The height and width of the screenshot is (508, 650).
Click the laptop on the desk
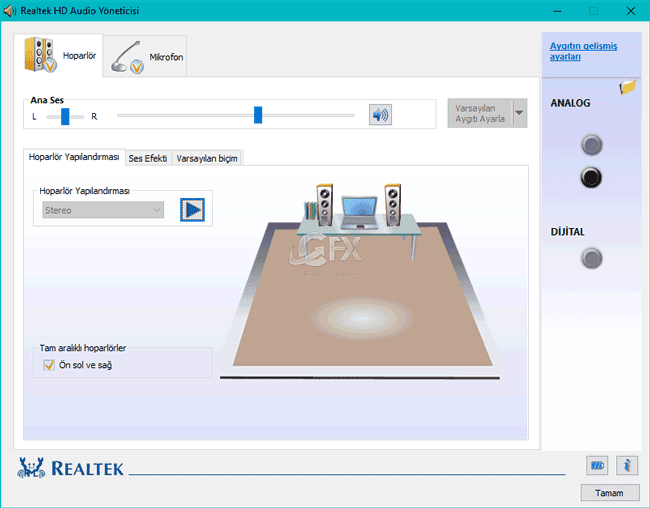359,213
